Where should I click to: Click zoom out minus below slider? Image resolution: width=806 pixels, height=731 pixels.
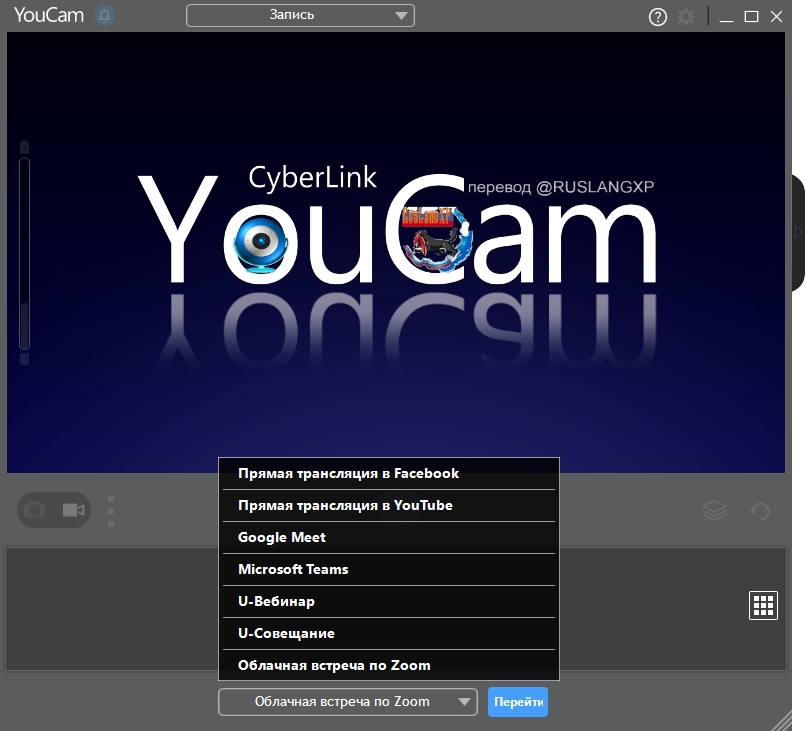[x=24, y=358]
